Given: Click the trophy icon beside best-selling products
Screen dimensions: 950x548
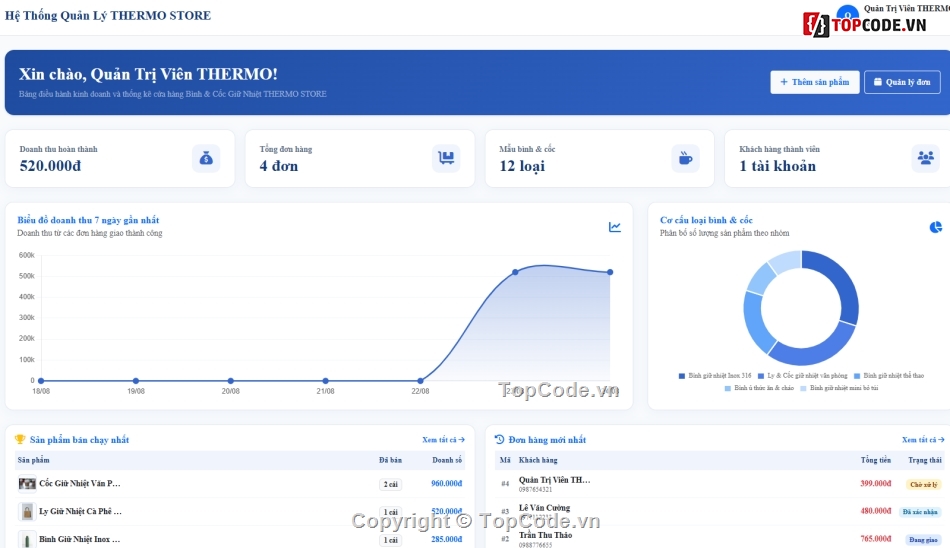Looking at the screenshot, I should point(20,439).
